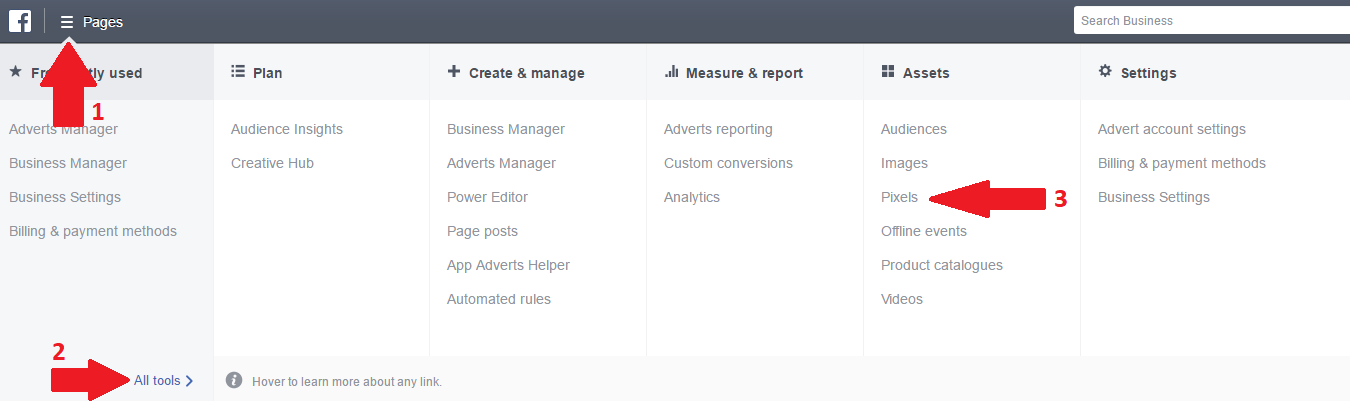Click the star icon for Frequently used
1350x401 pixels.
coord(15,72)
